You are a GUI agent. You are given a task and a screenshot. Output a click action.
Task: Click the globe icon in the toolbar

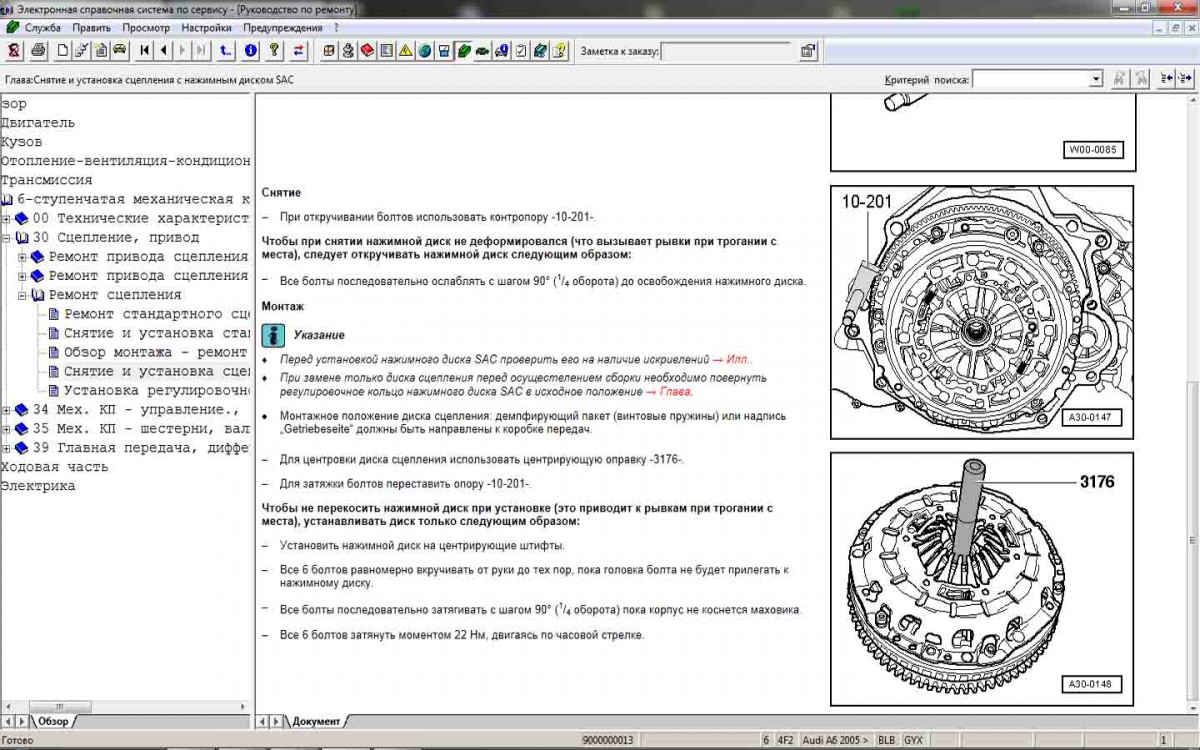click(x=424, y=50)
